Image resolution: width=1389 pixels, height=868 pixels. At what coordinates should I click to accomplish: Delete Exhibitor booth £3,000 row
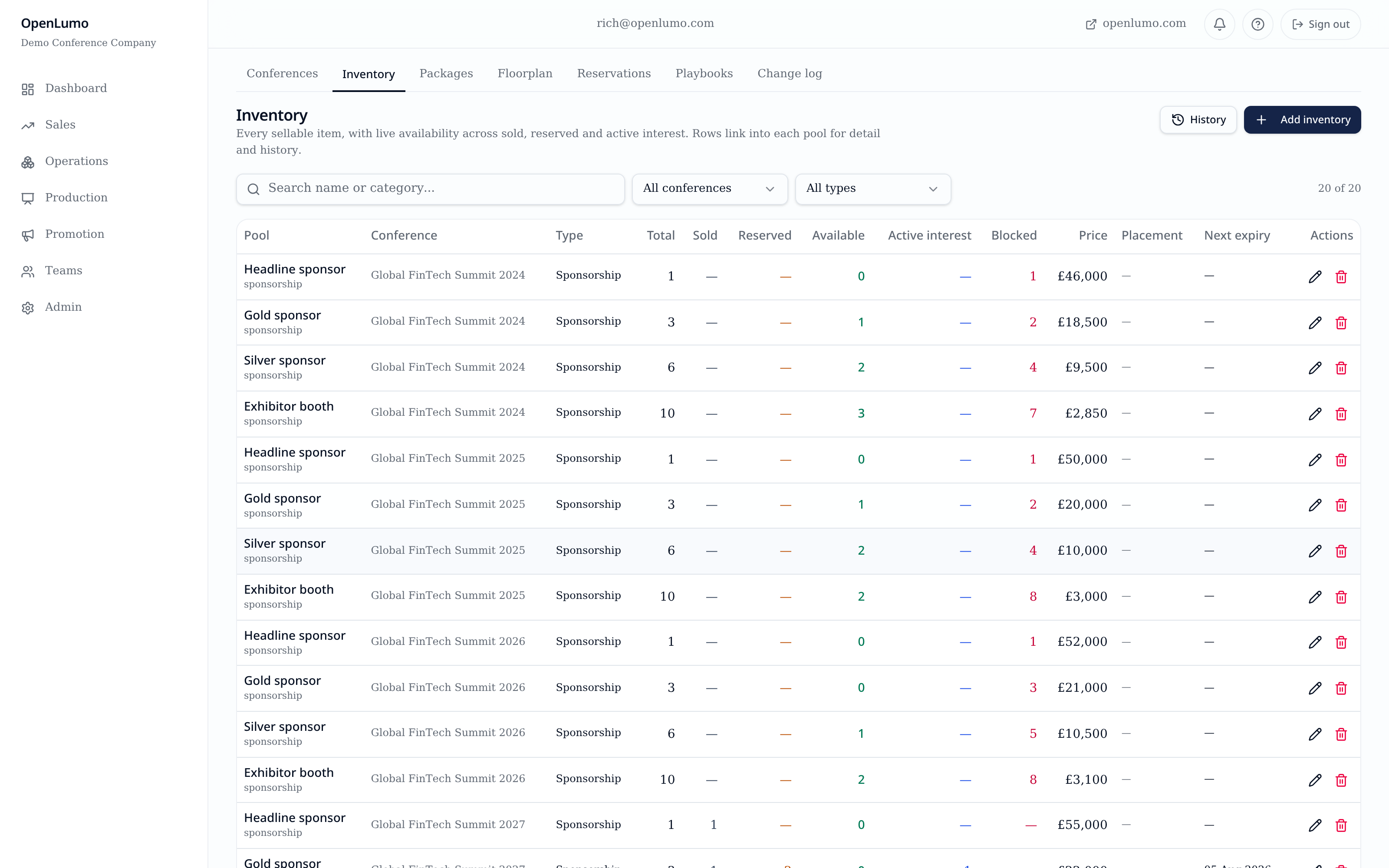pyautogui.click(x=1341, y=597)
